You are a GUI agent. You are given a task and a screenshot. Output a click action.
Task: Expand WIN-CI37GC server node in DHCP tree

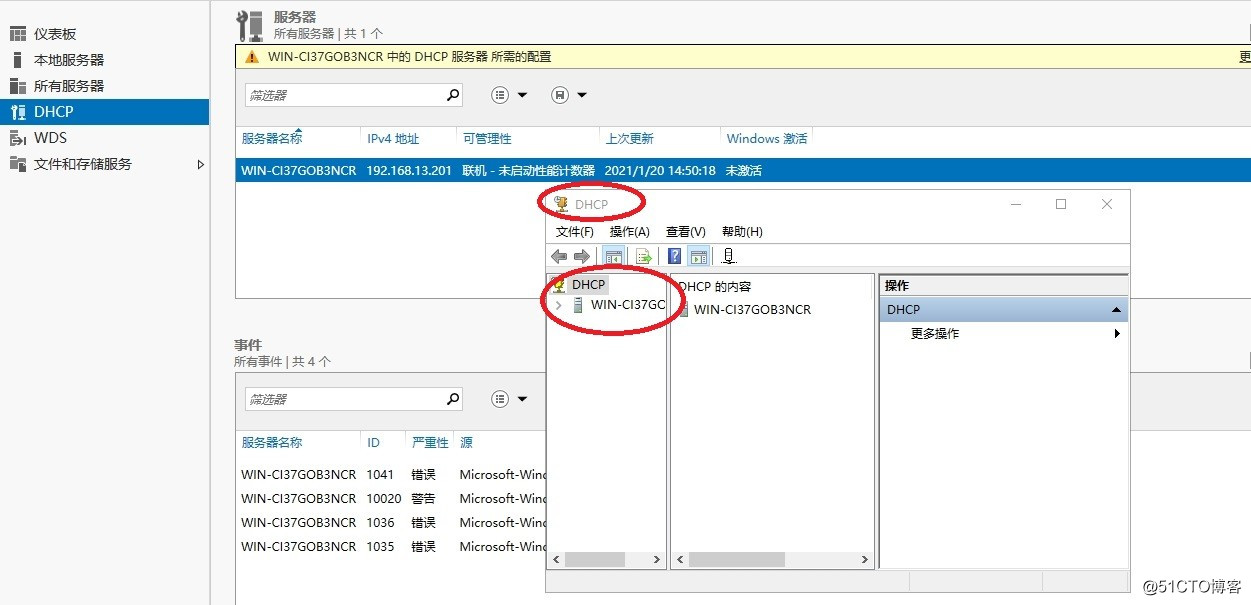pyautogui.click(x=559, y=305)
